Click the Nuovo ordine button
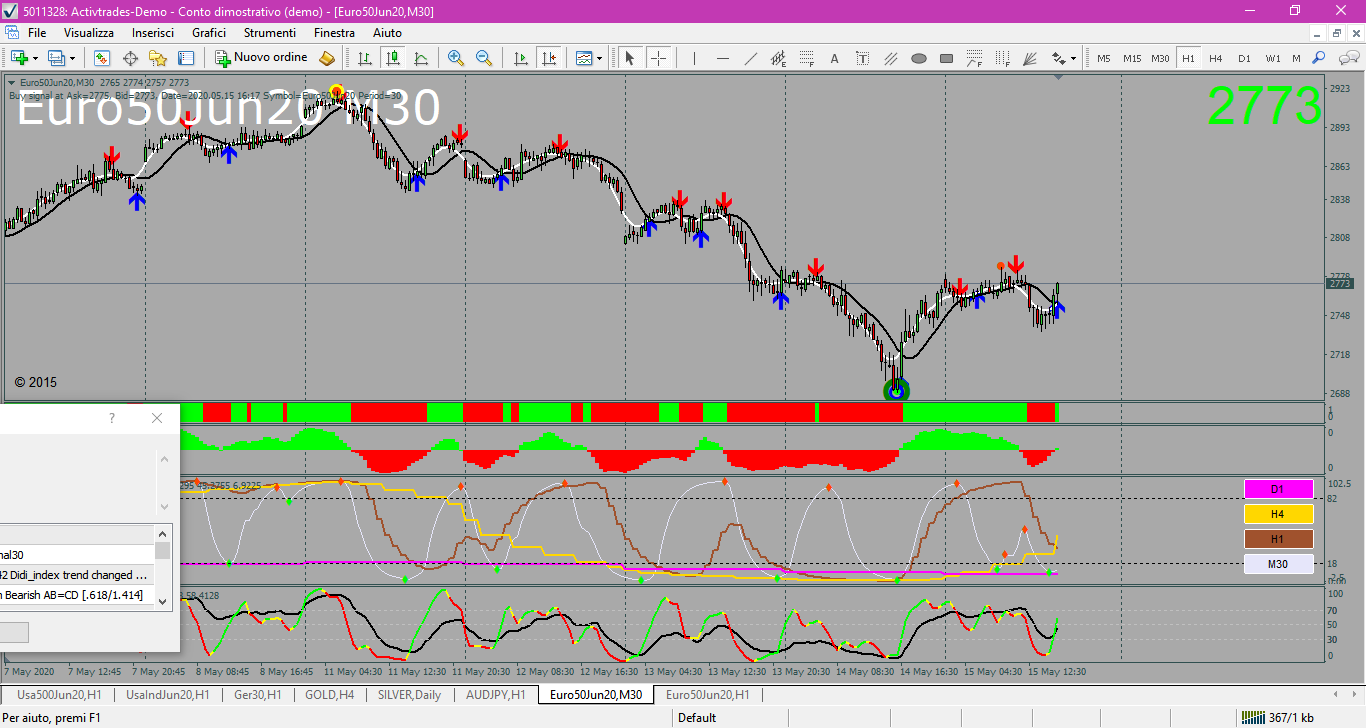The width and height of the screenshot is (1366, 728). (262, 58)
